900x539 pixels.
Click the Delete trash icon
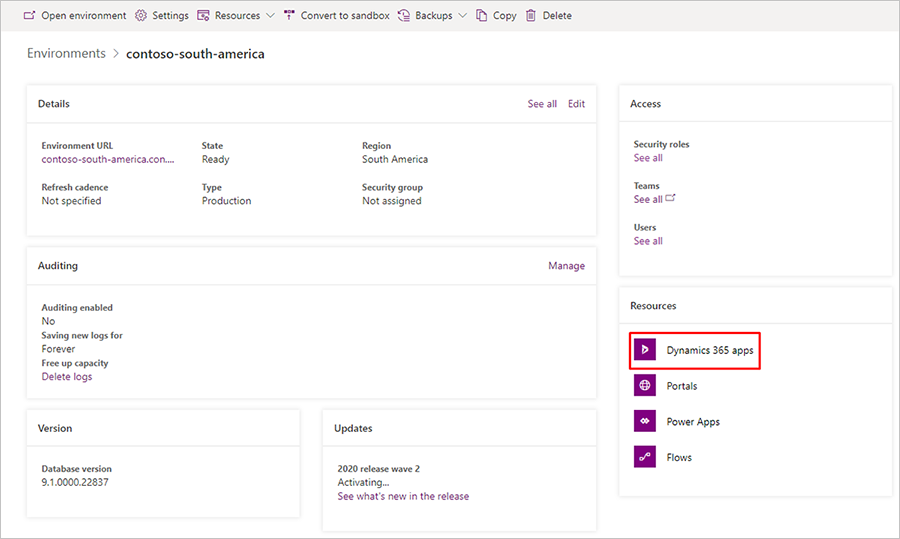point(531,15)
